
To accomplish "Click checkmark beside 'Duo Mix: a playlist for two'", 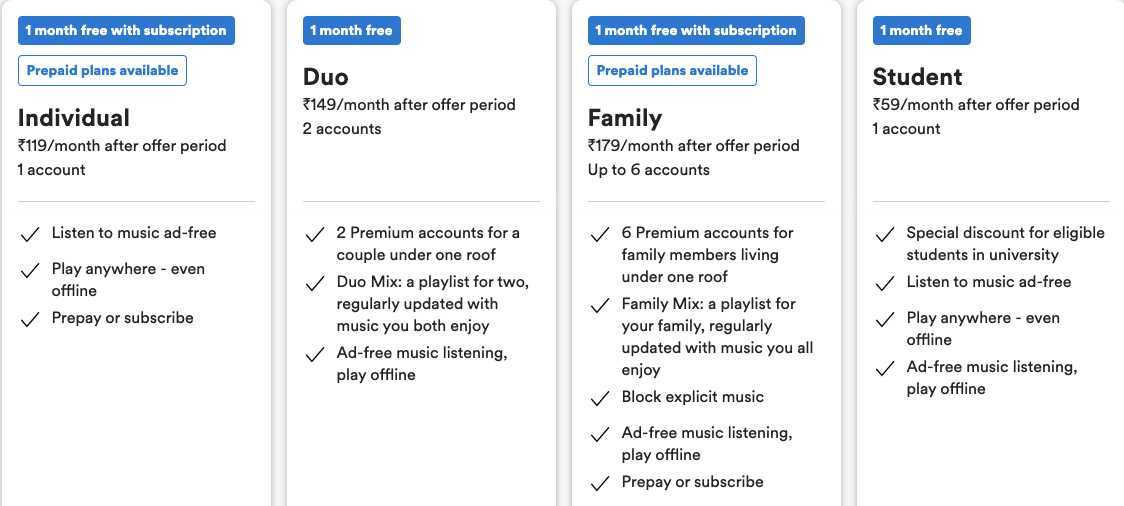I will pyautogui.click(x=315, y=284).
